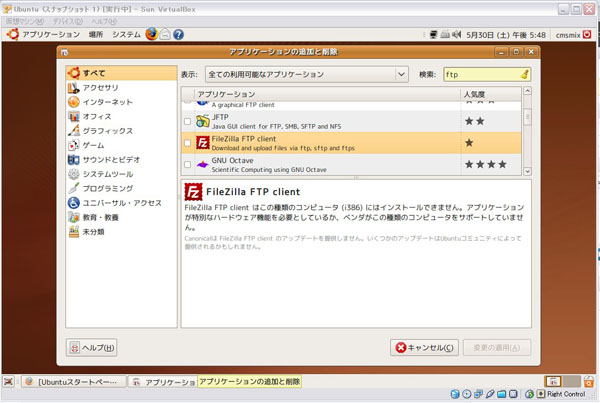The width and height of the screenshot is (600, 403).
Task: Sort by 人気度 column header
Action: (x=491, y=94)
